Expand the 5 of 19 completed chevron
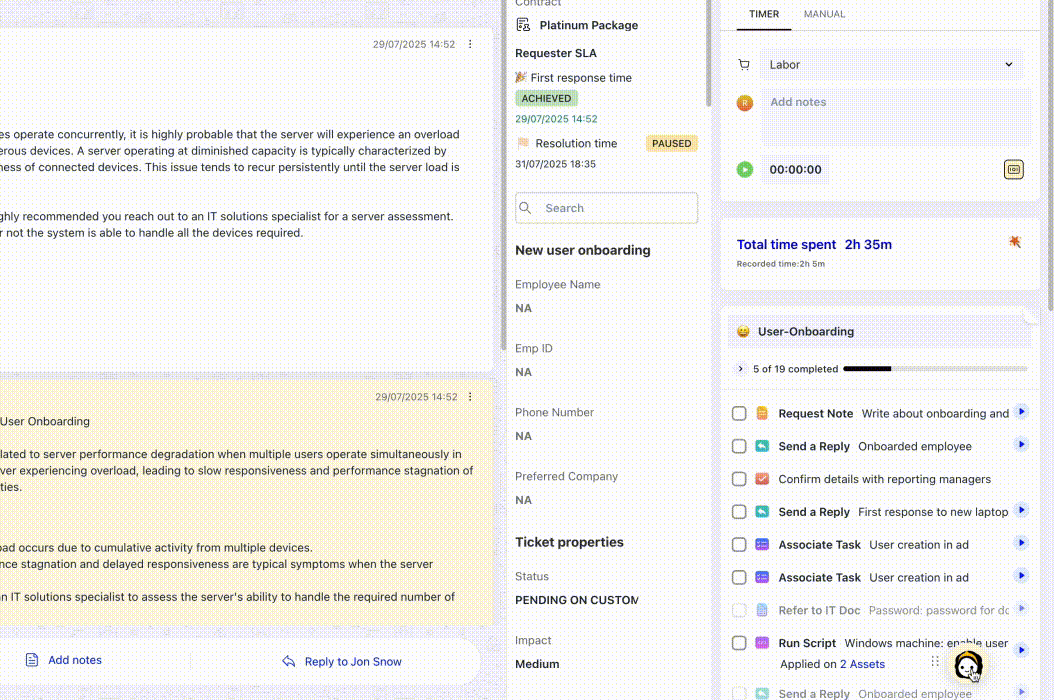This screenshot has height=700, width=1054. [740, 368]
